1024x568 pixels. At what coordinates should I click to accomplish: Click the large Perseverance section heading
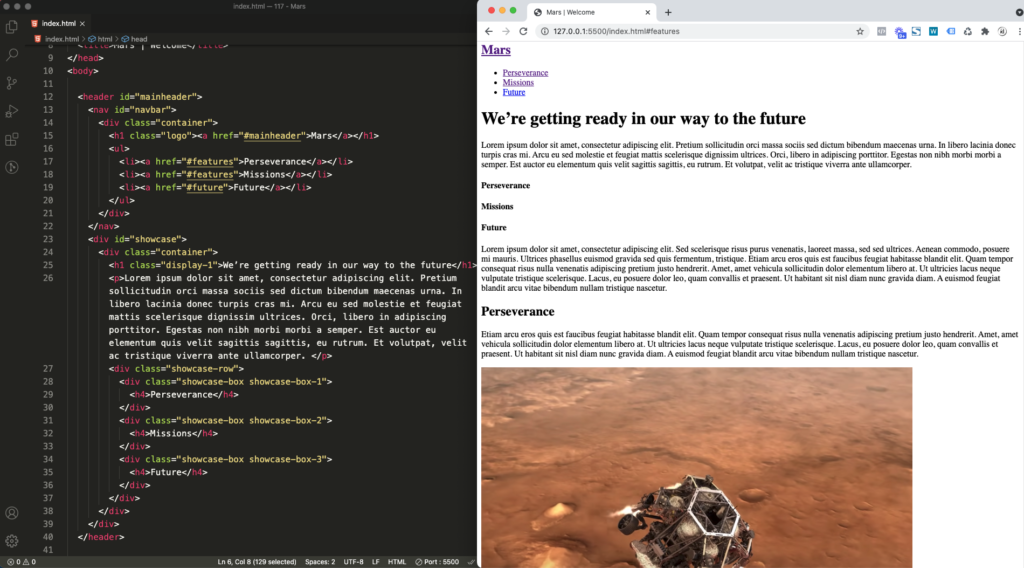(x=518, y=312)
